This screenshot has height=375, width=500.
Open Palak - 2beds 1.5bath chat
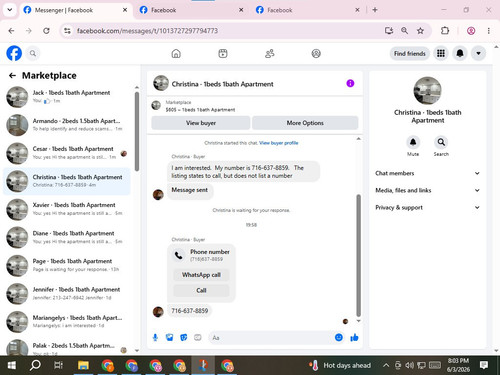pyautogui.click(x=67, y=347)
